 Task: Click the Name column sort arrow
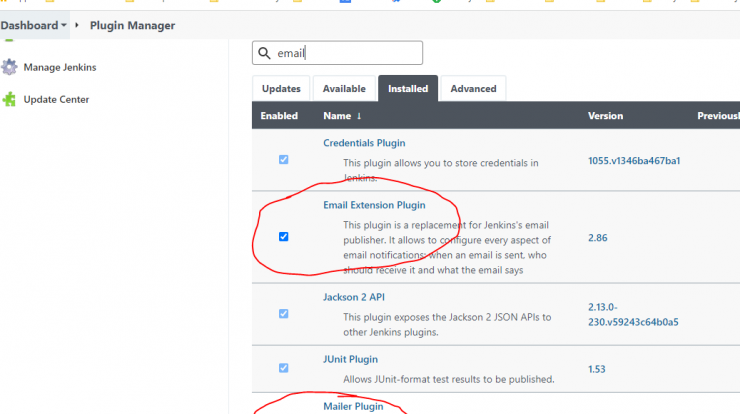(x=359, y=116)
